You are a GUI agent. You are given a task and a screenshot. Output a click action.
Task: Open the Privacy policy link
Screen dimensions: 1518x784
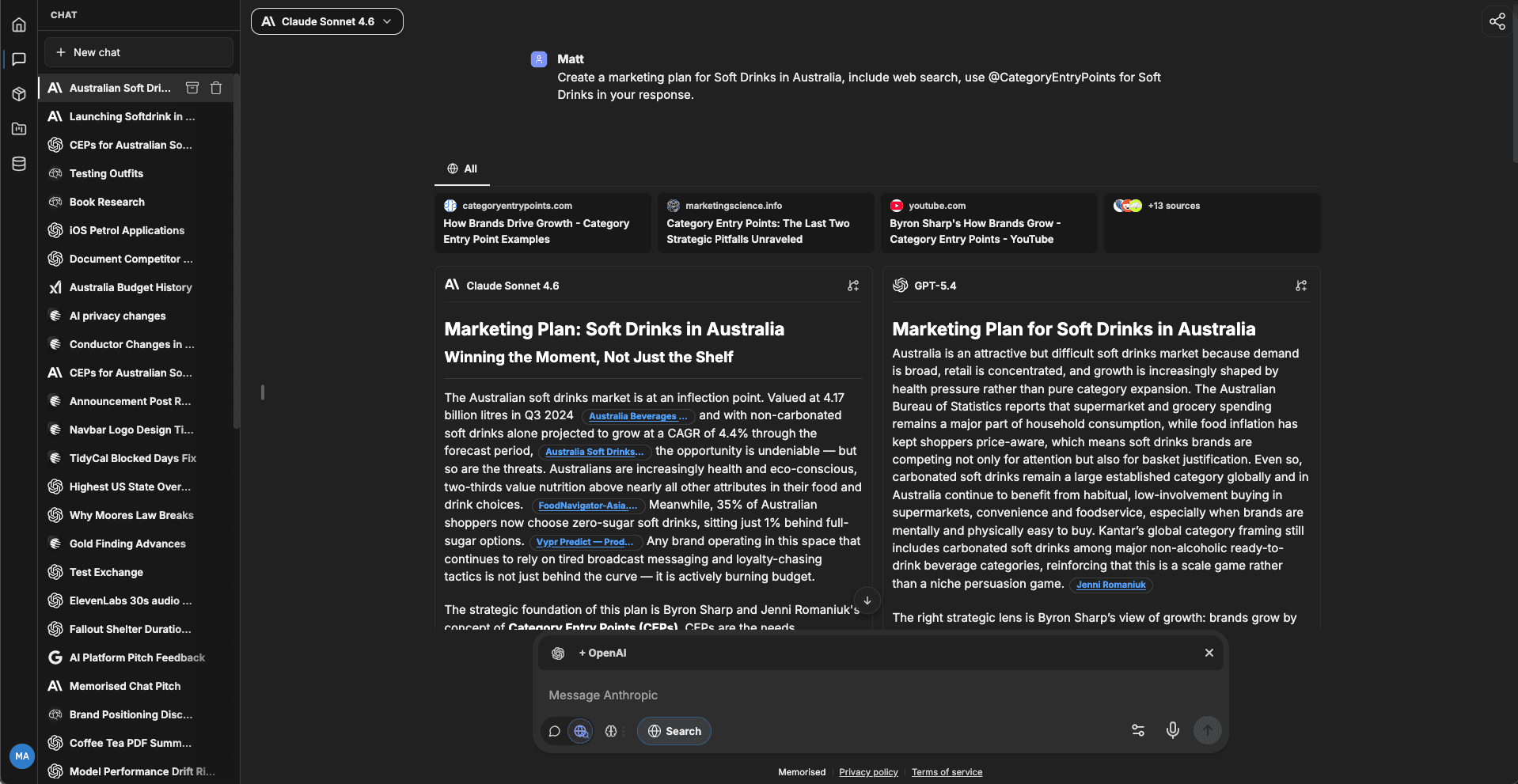point(868,772)
